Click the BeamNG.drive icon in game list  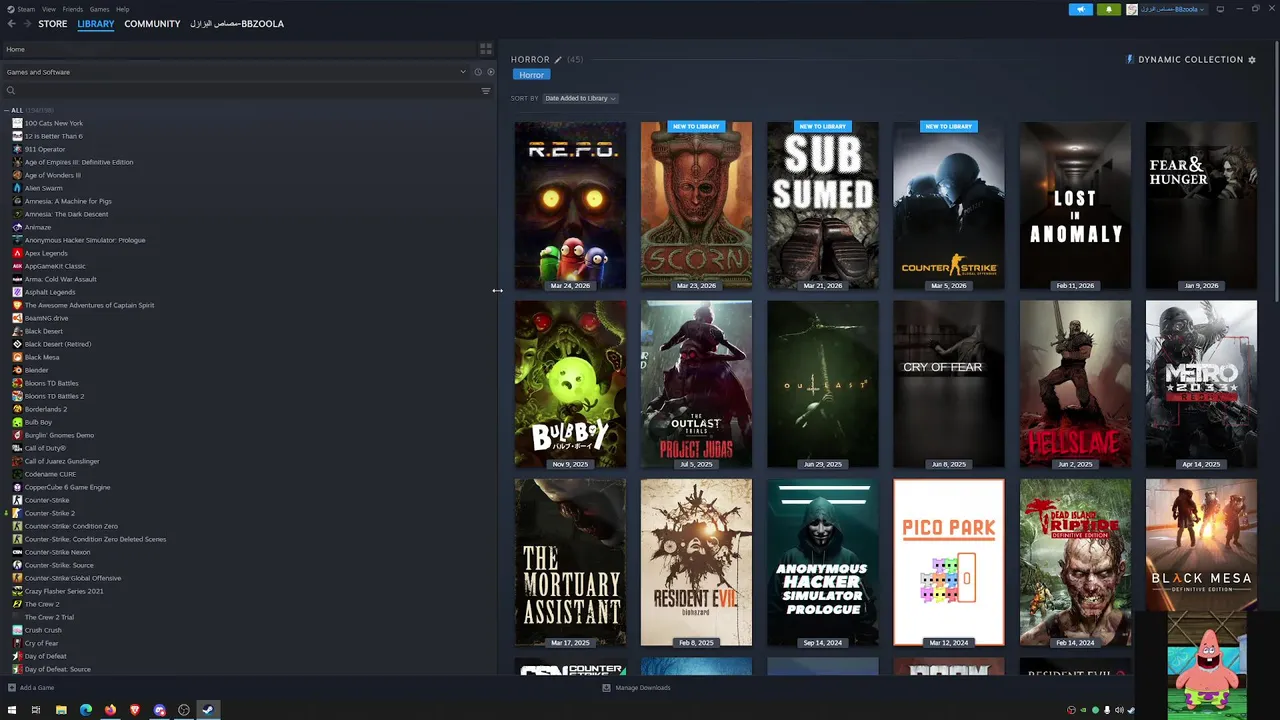[17, 318]
